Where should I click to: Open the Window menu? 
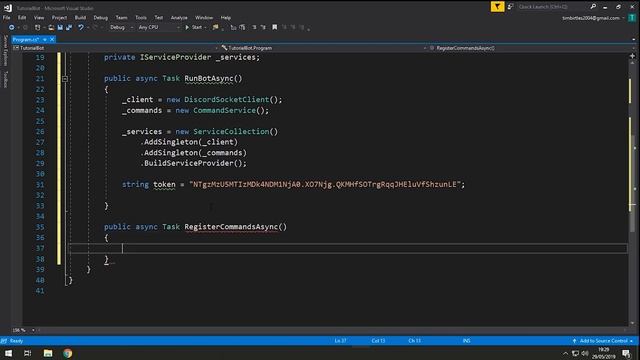pos(204,18)
